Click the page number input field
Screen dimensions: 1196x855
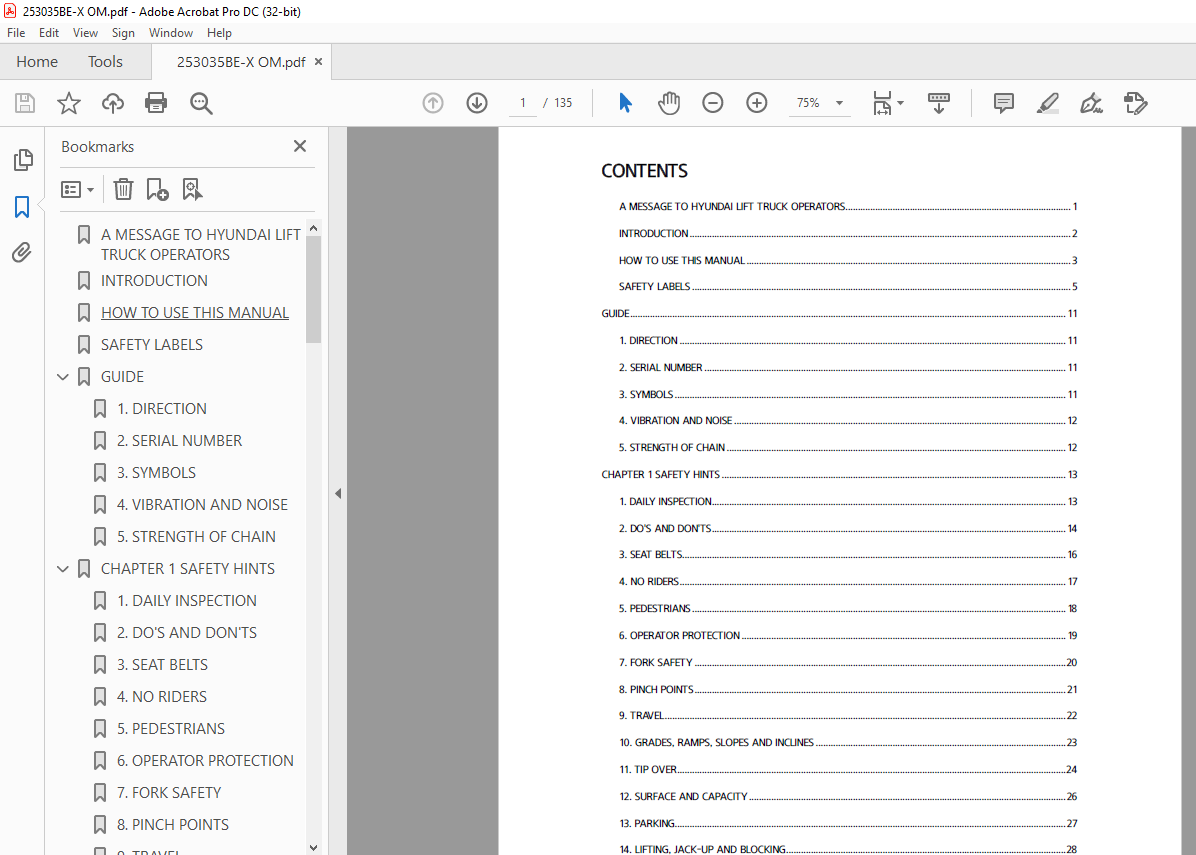522,103
